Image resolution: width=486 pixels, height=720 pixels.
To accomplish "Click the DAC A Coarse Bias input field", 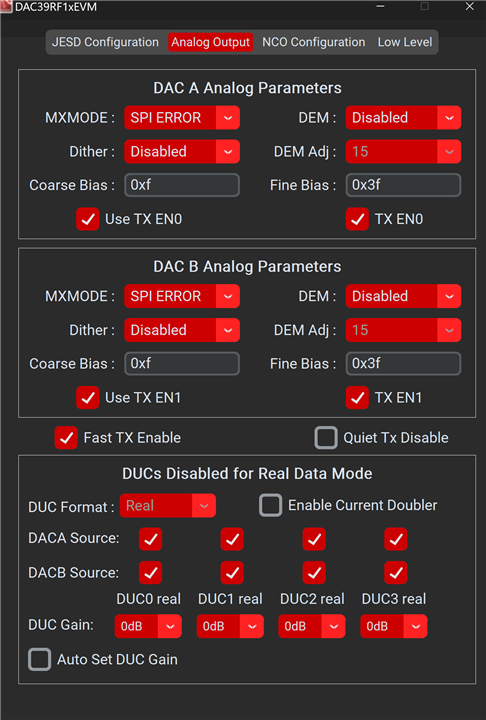I will tap(182, 185).
